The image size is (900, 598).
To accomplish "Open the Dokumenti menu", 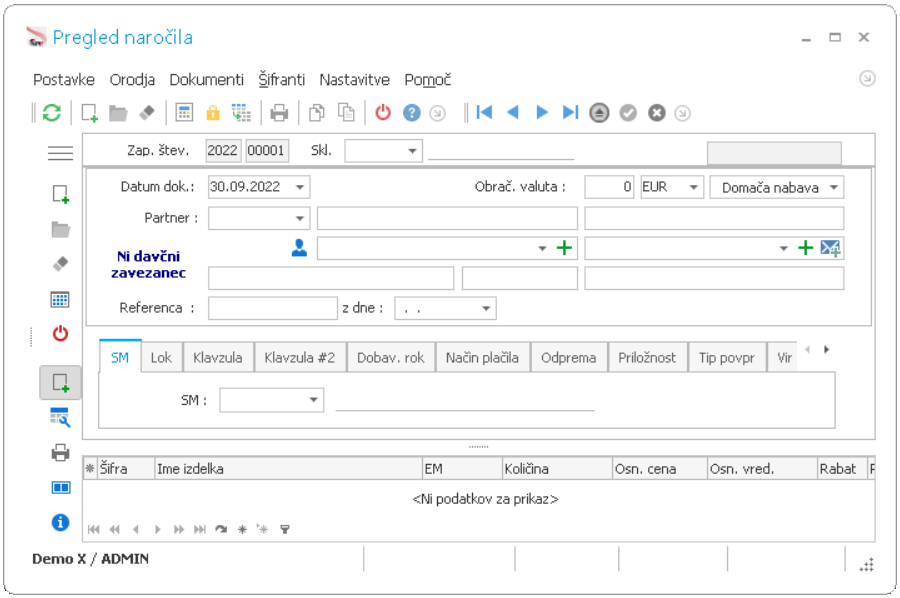I will [206, 80].
